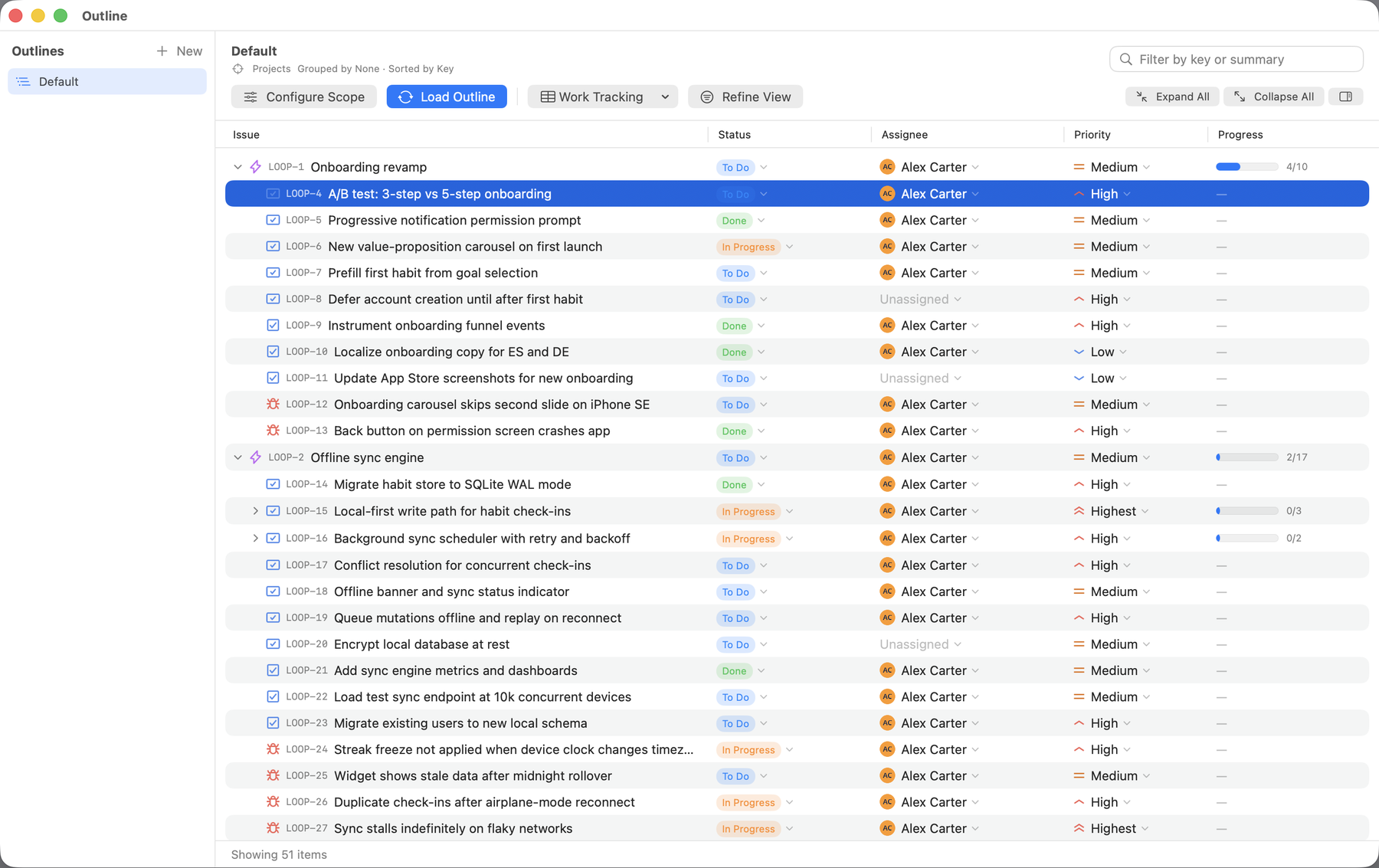
Task: Sort by the Status column header
Action: point(734,135)
